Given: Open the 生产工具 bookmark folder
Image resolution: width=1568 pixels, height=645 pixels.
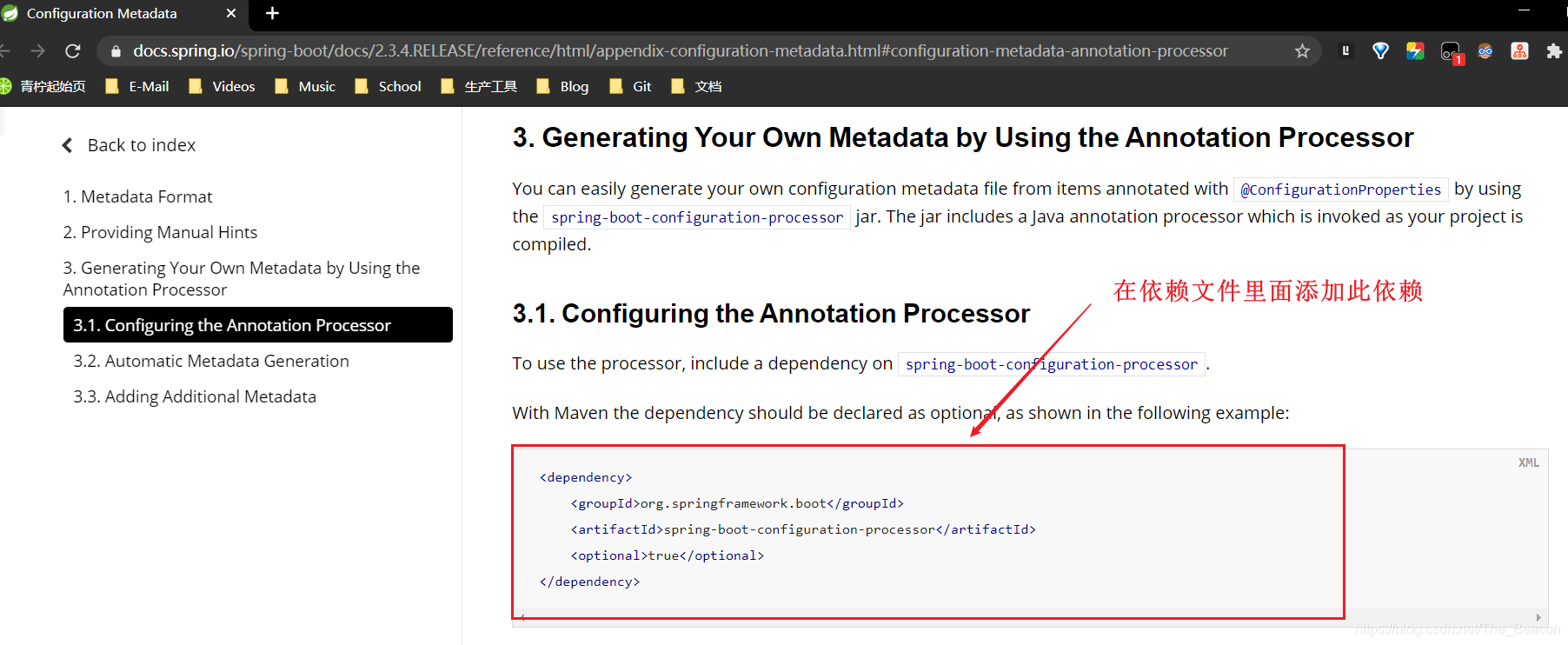Looking at the screenshot, I should (x=479, y=86).
